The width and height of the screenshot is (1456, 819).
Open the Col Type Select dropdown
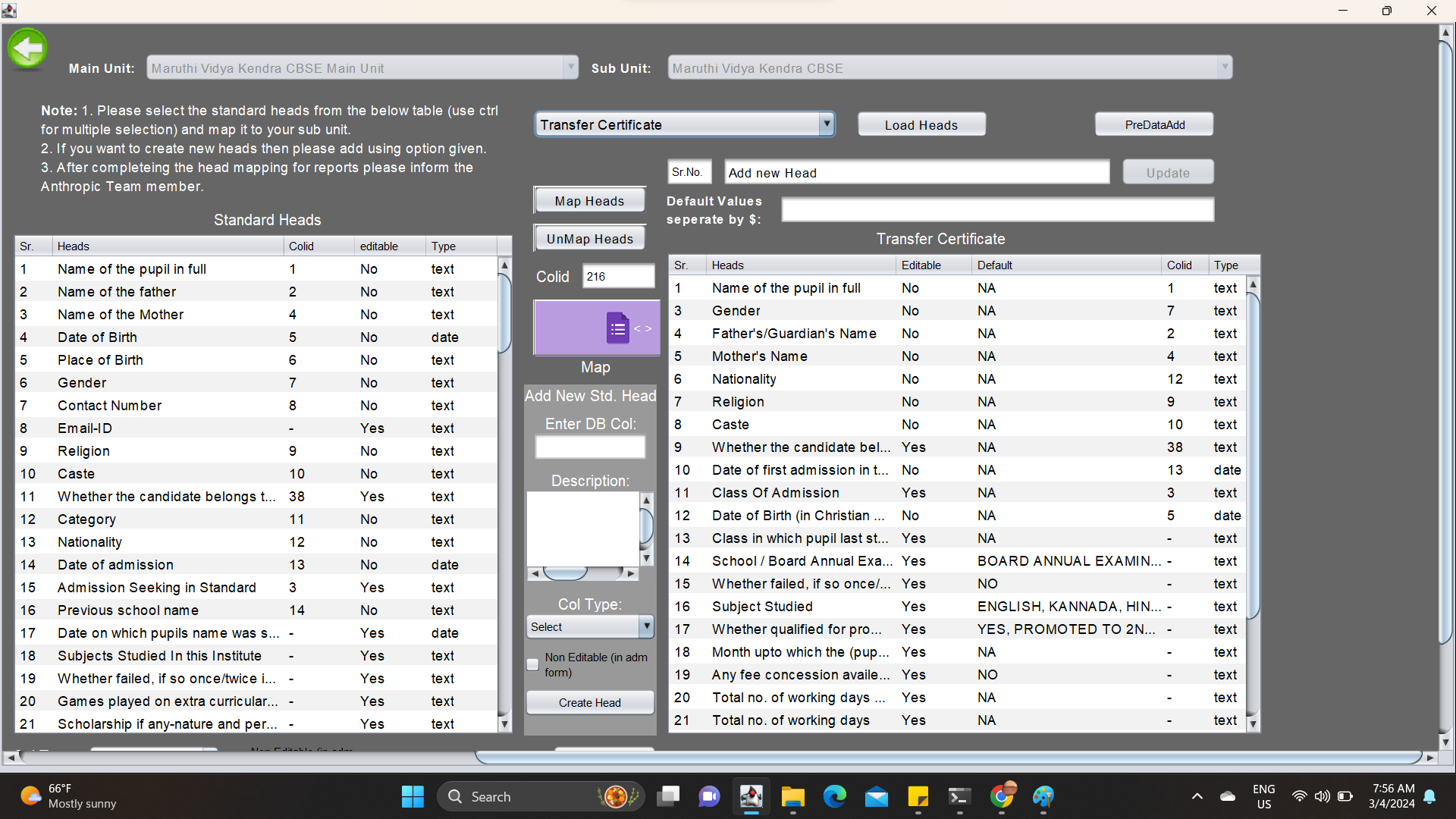tap(646, 626)
